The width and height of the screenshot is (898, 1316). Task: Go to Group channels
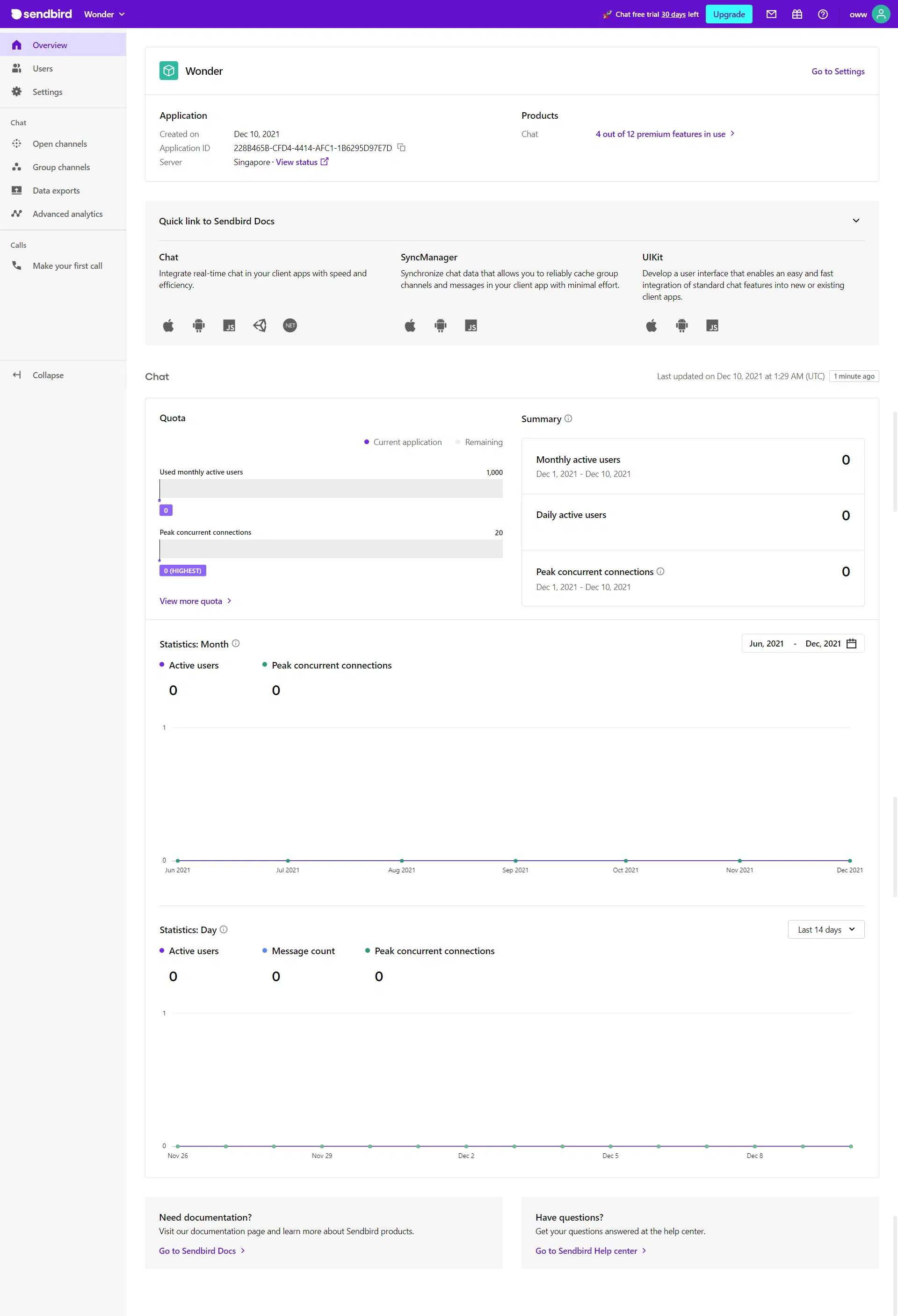click(63, 167)
